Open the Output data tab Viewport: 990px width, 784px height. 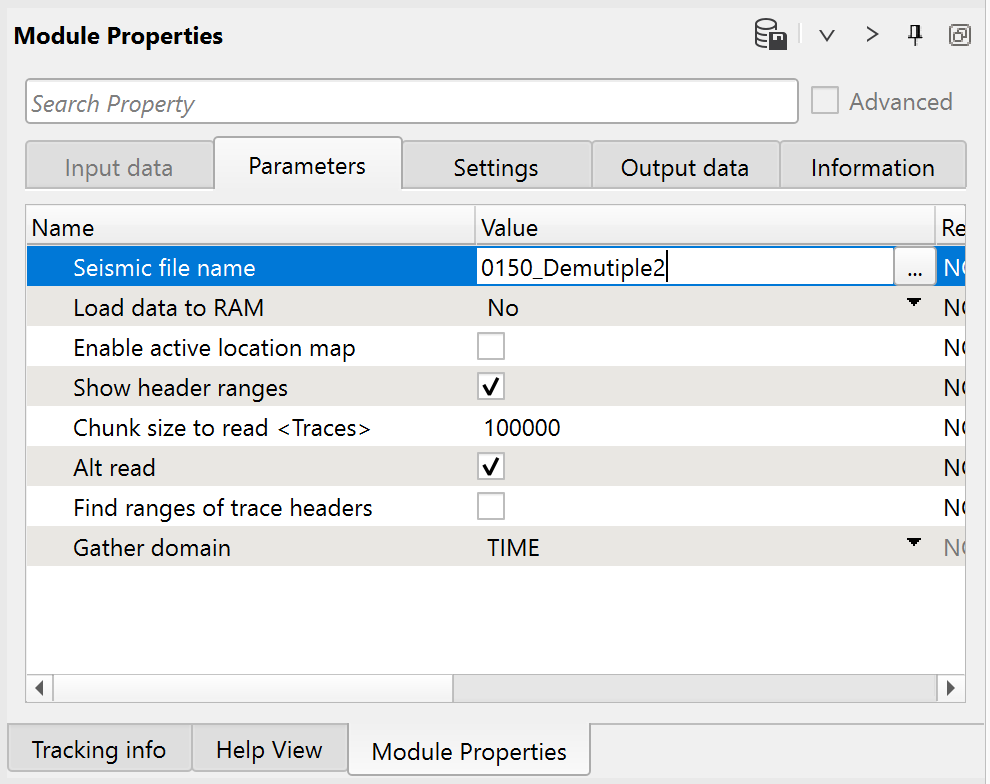[x=685, y=167]
